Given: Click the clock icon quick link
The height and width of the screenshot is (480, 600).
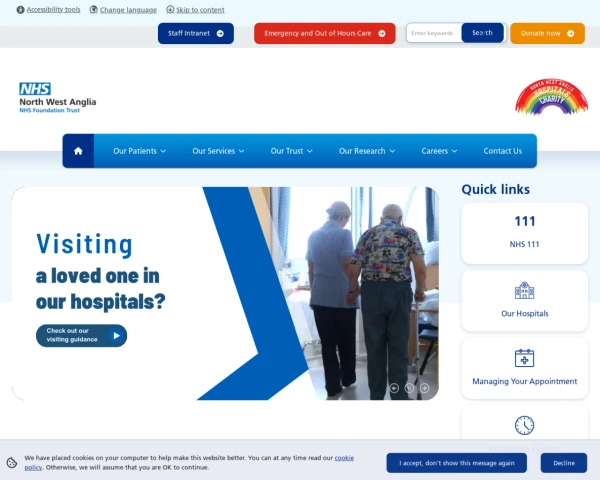Looking at the screenshot, I should (524, 425).
